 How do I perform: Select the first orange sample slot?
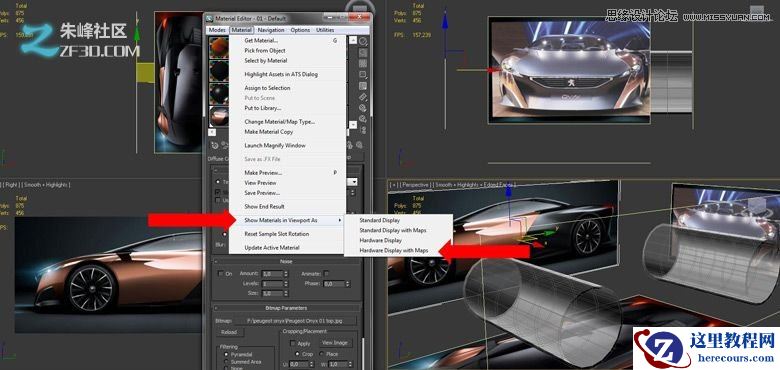(x=219, y=48)
